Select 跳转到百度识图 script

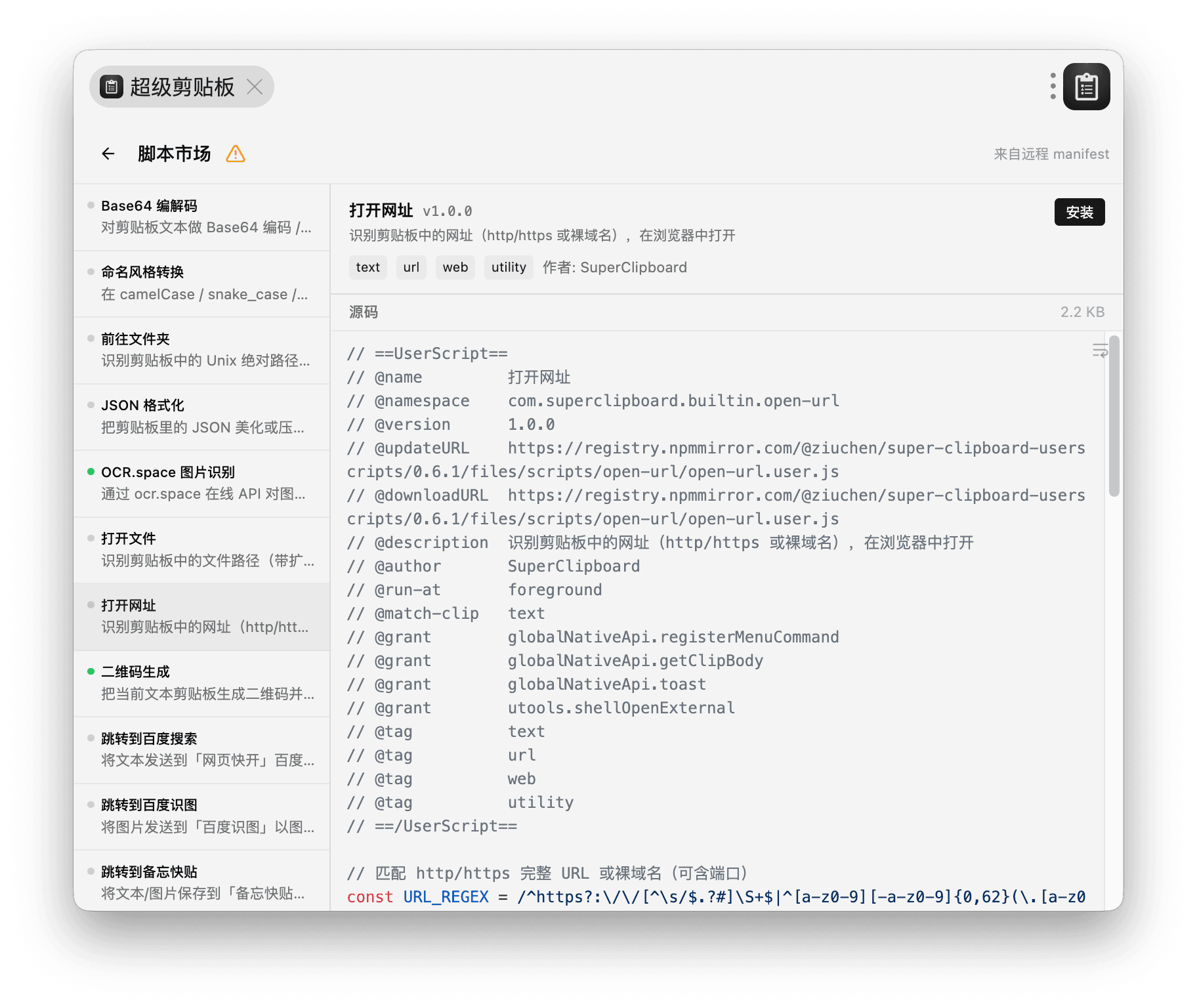pos(201,816)
